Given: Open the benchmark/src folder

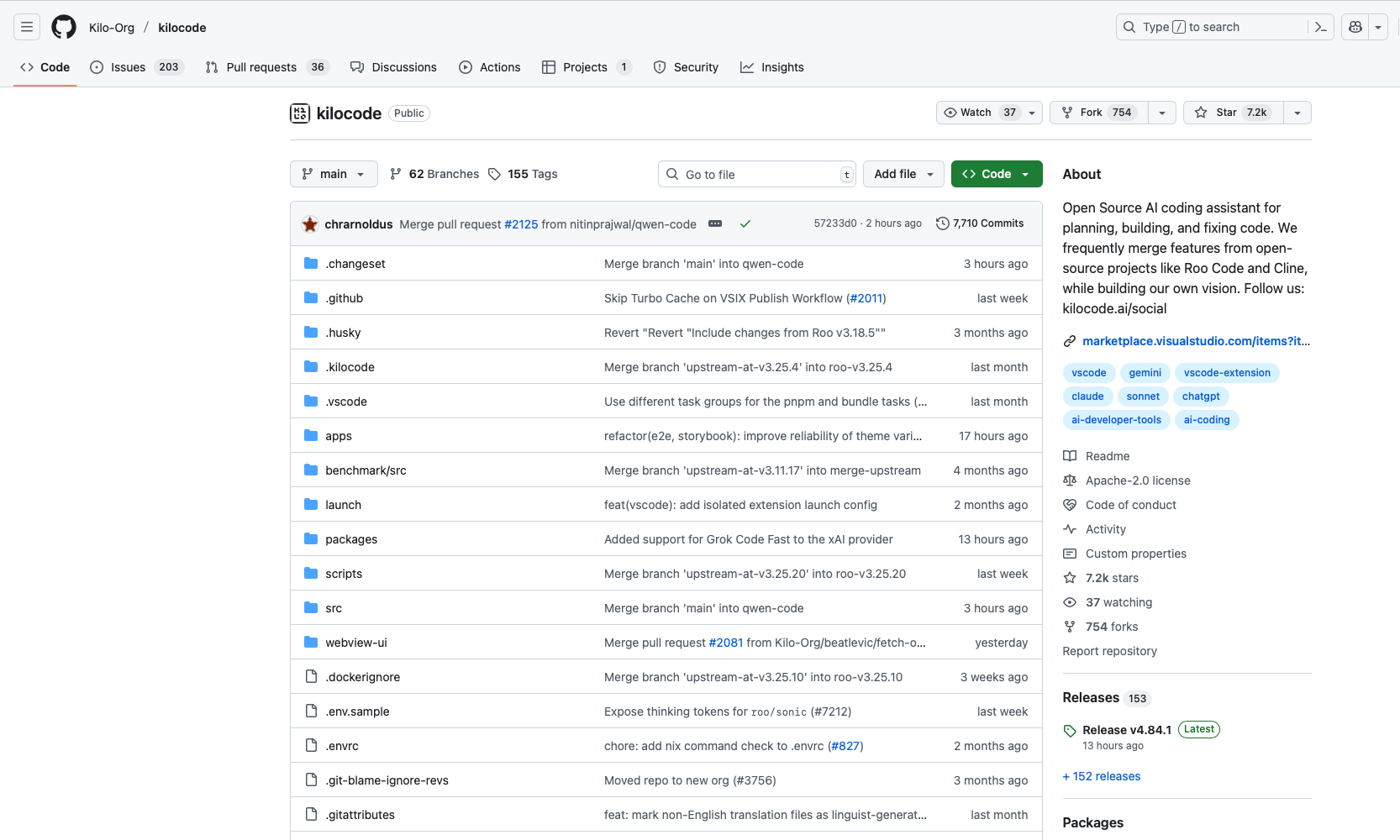Looking at the screenshot, I should (366, 470).
